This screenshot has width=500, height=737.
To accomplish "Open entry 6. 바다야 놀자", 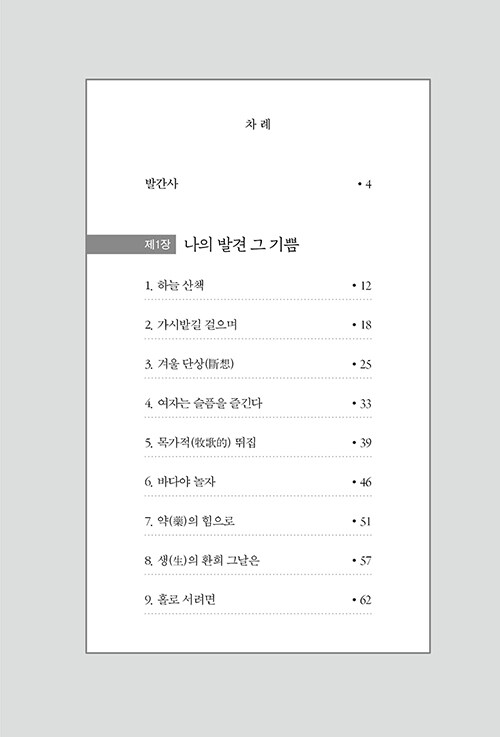I will (180, 482).
